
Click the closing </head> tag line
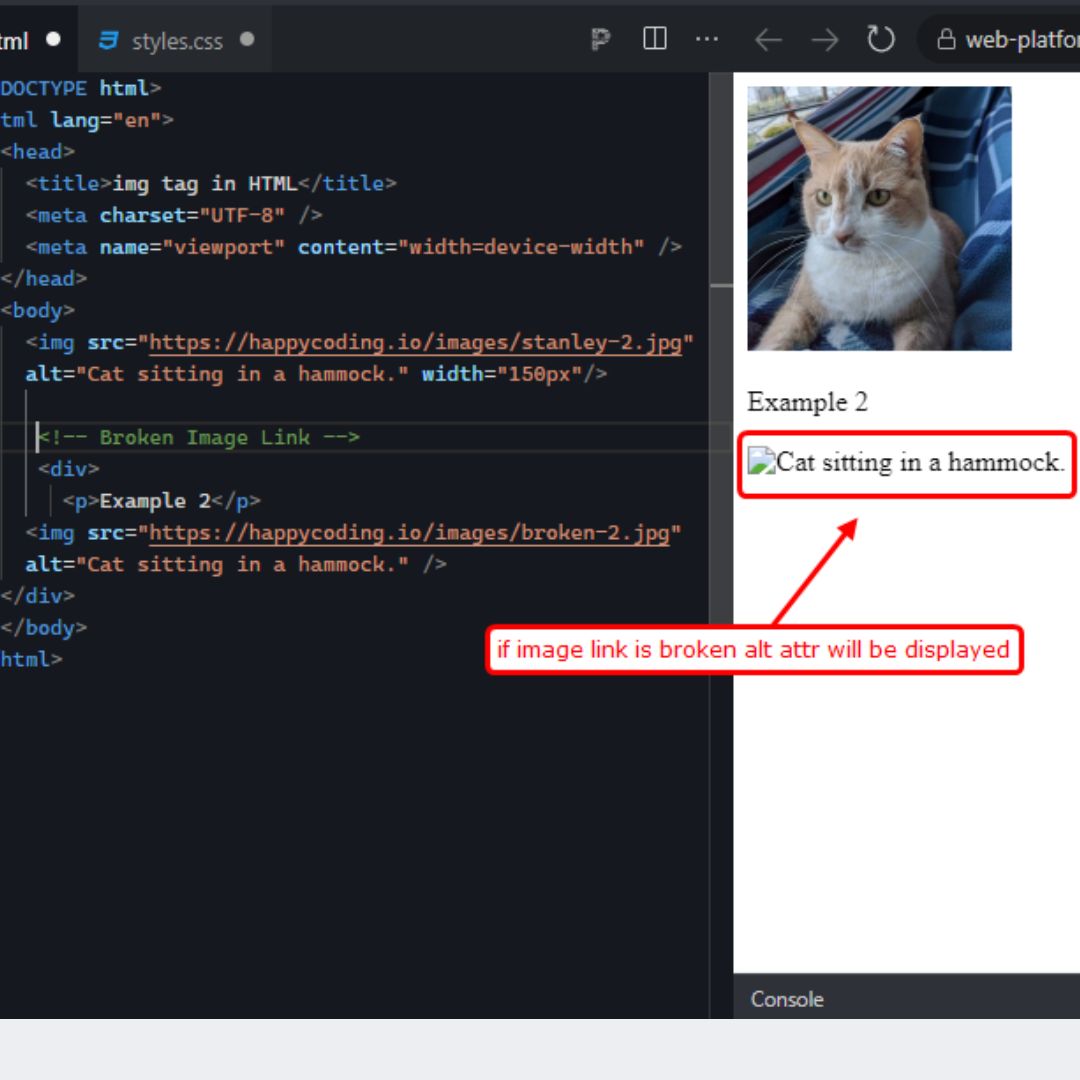pos(44,279)
